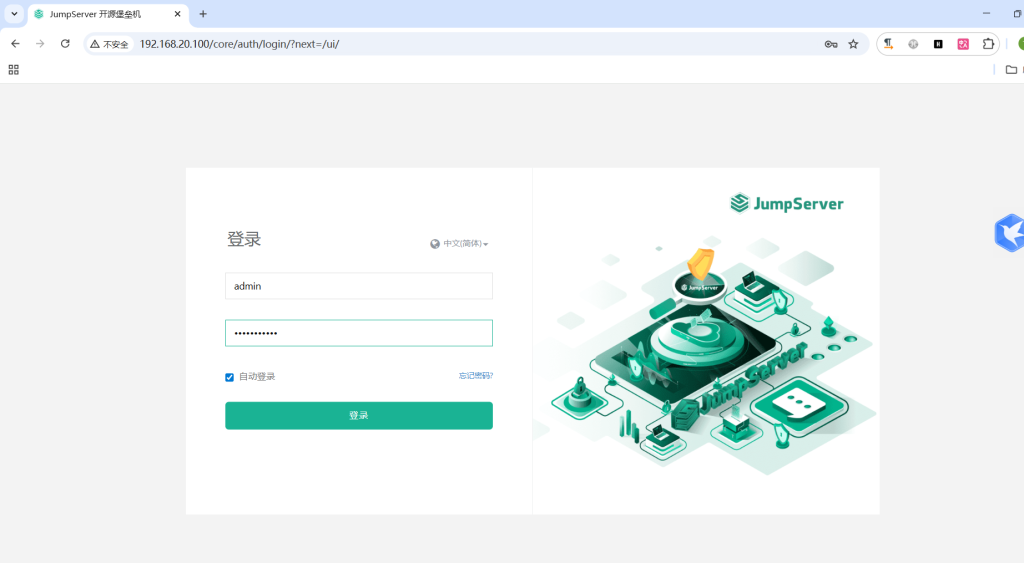Uncheck the 自动登录 checkbox
Viewport: 1024px width, 563px height.
coord(230,377)
